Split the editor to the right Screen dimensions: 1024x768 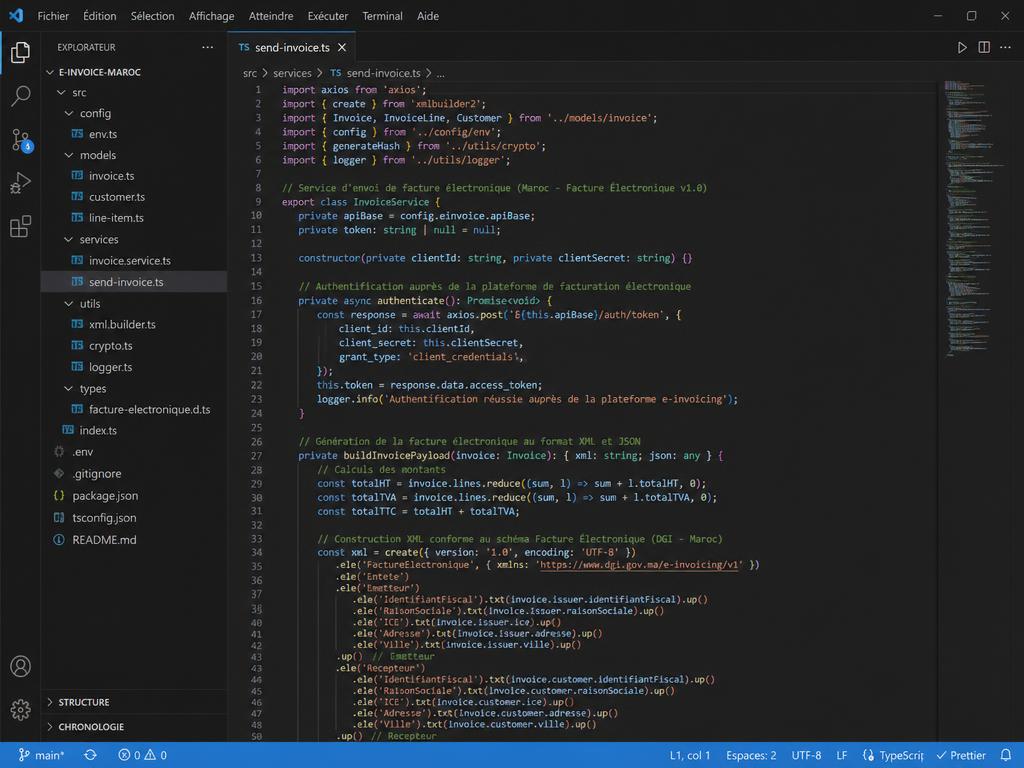click(984, 47)
